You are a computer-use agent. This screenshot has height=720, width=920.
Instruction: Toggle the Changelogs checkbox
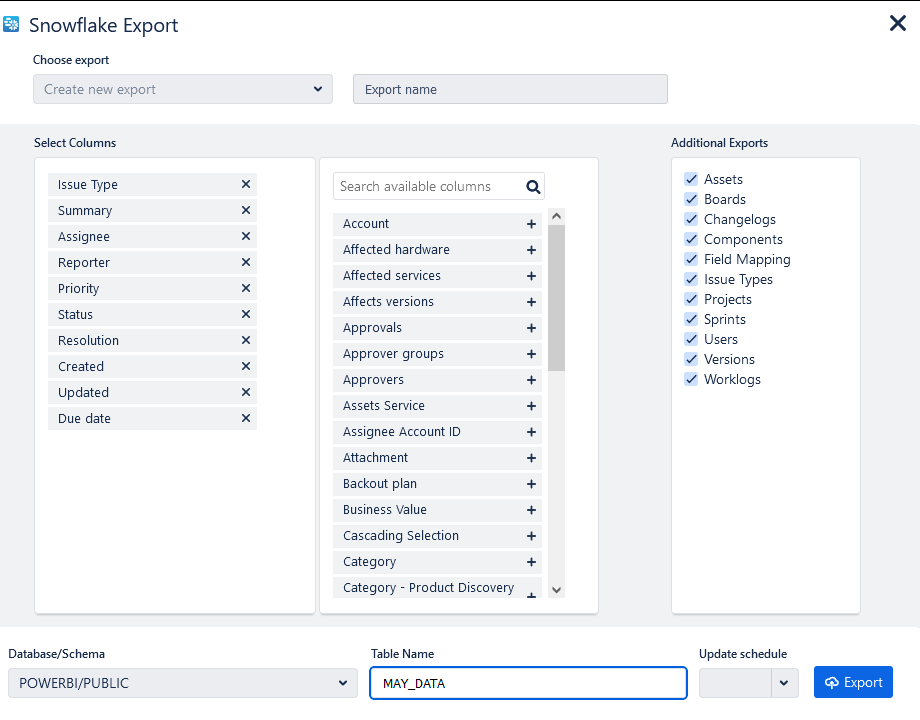click(691, 219)
